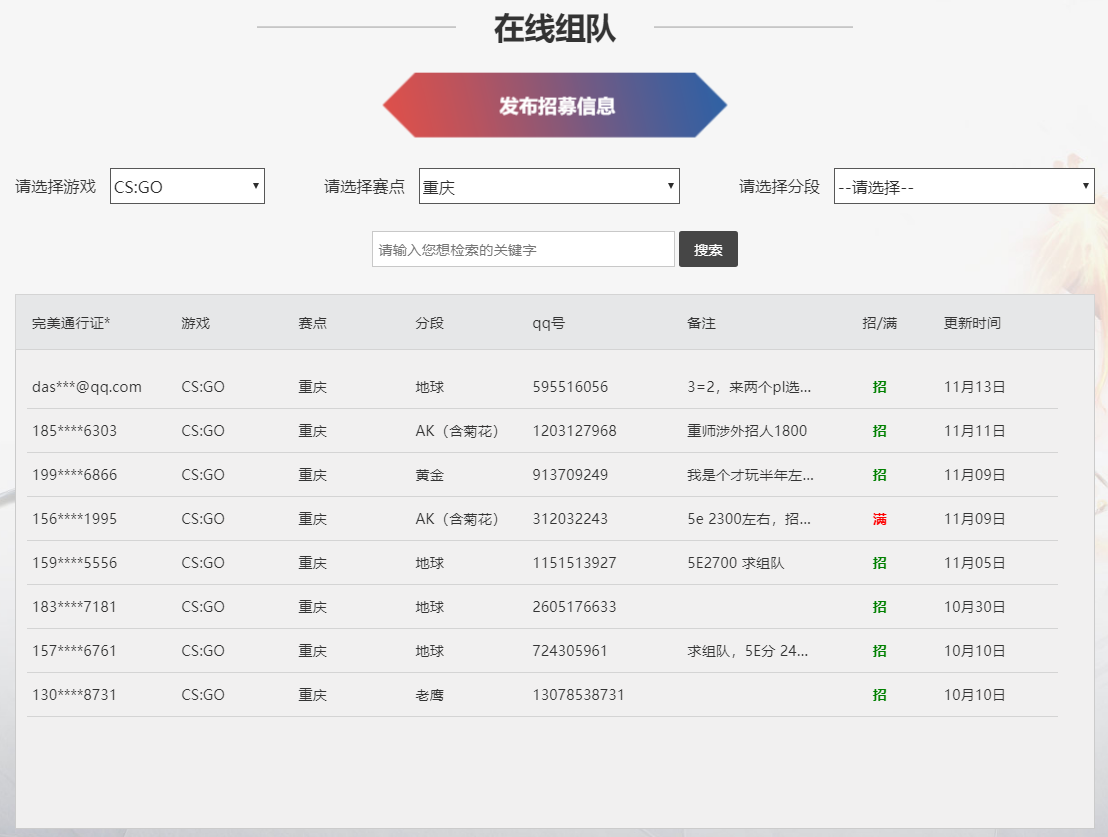Expand the 请选择分段 dropdown
Screen dimensions: 1108x837
pos(963,185)
